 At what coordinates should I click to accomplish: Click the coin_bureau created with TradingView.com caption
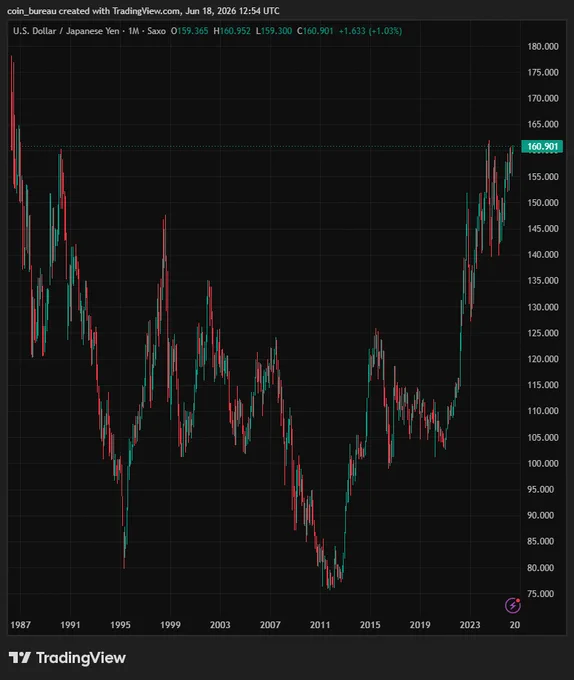(x=143, y=11)
